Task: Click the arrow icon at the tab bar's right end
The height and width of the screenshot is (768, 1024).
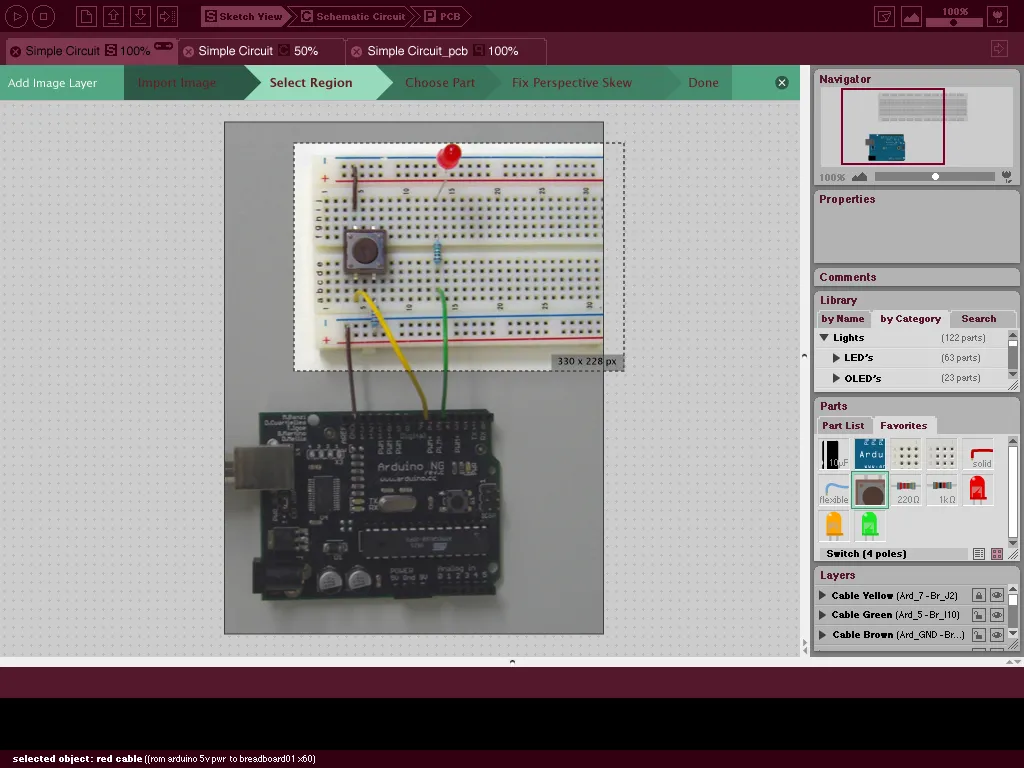Action: 999,49
